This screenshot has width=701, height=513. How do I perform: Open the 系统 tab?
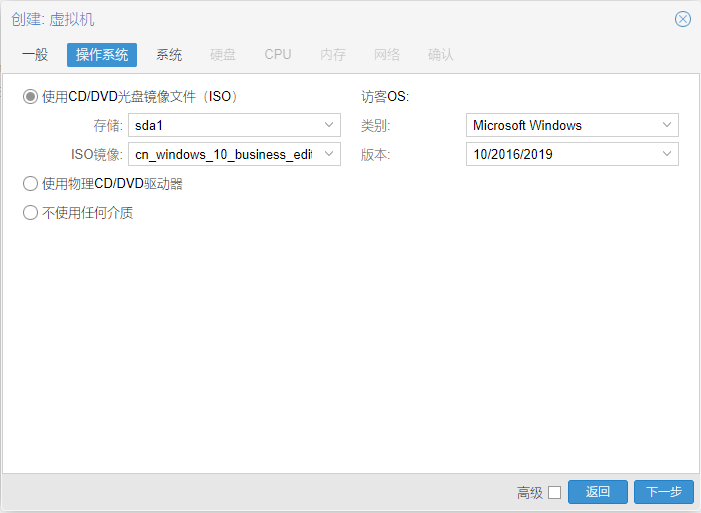169,55
